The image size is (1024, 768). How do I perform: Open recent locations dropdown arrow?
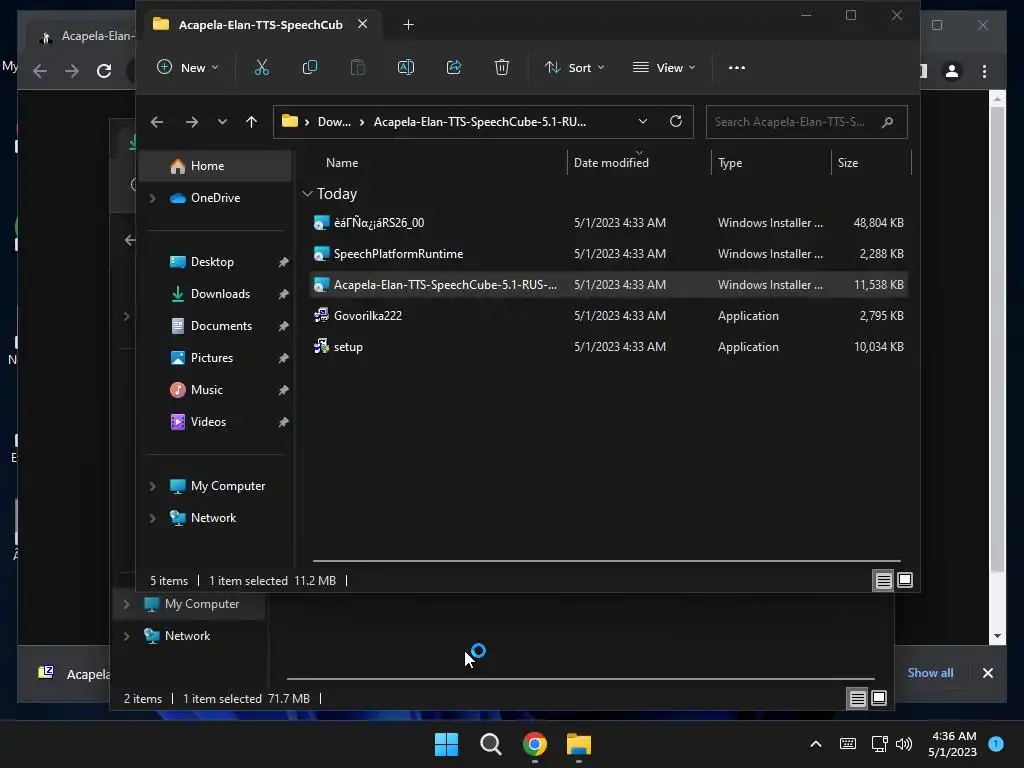tap(222, 122)
